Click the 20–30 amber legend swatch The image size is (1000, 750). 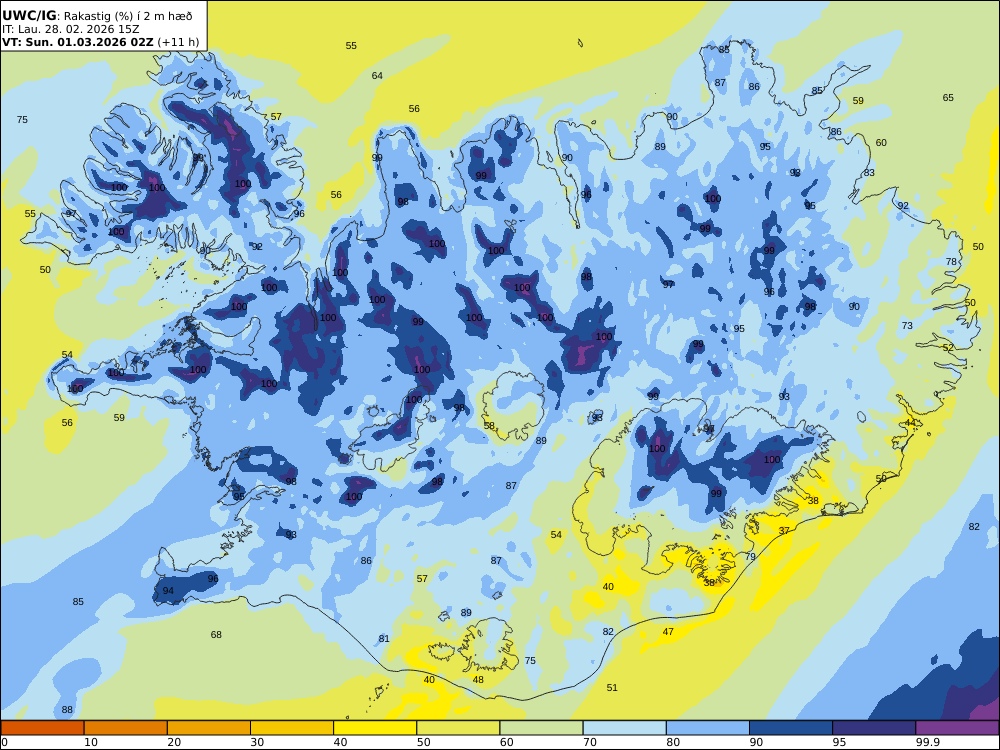click(209, 728)
